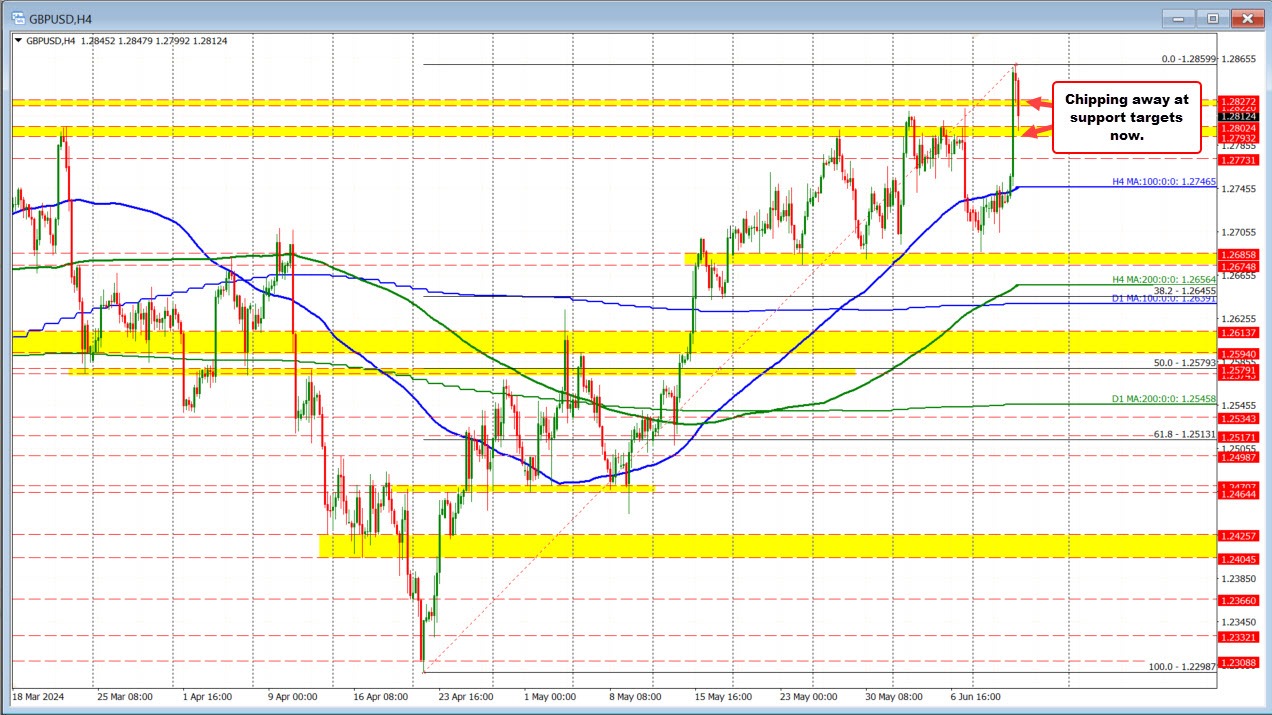Click the GBPUSD,H4 title bar label
This screenshot has width=1272, height=715.
pos(60,17)
